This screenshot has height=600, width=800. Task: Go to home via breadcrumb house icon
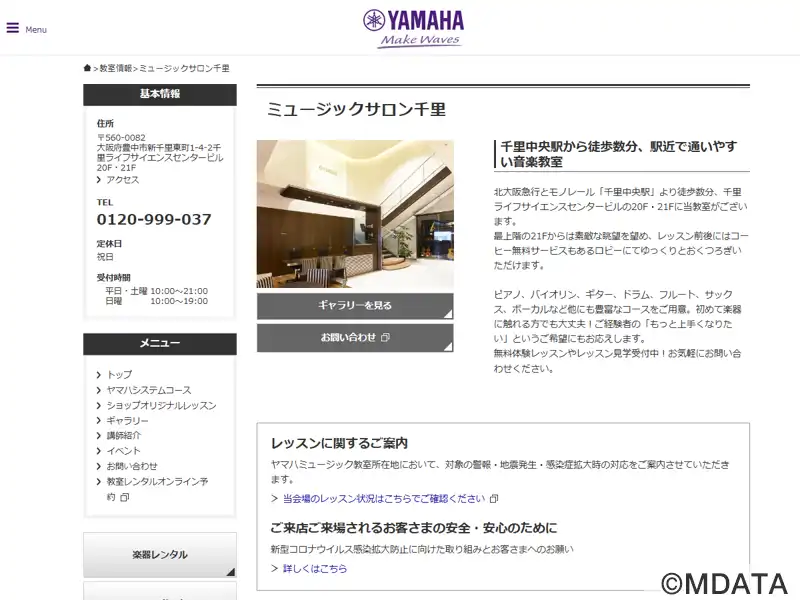click(x=87, y=68)
